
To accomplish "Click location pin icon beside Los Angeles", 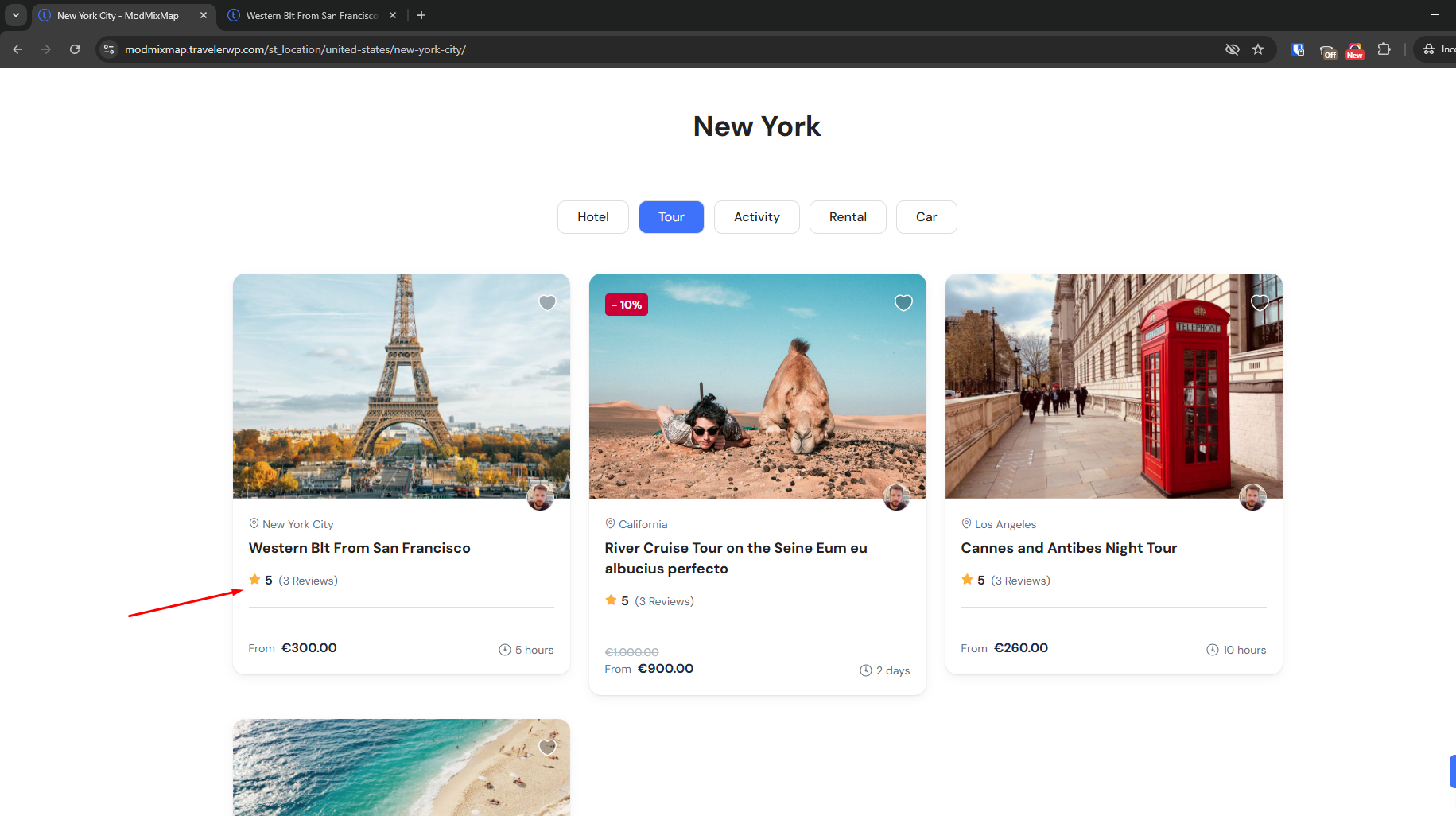I will (x=967, y=523).
